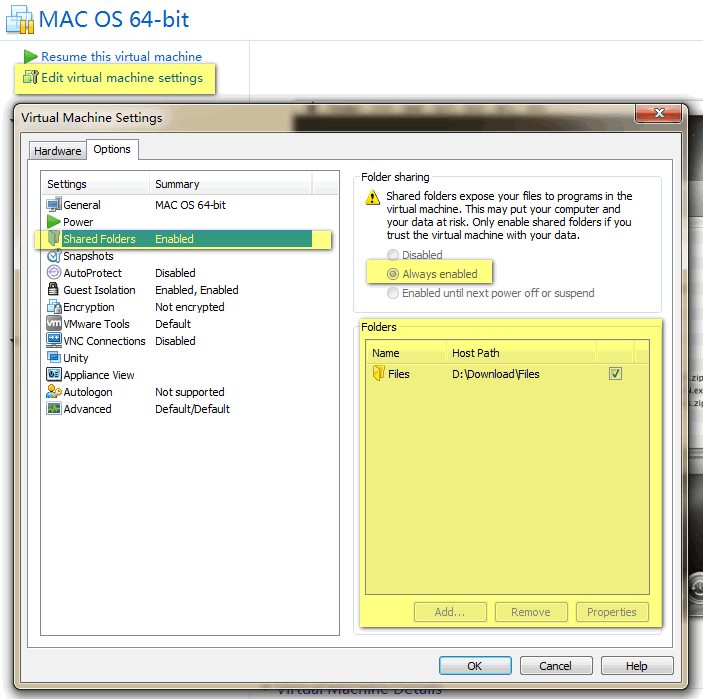Select the Always enabled radio button

click(393, 274)
